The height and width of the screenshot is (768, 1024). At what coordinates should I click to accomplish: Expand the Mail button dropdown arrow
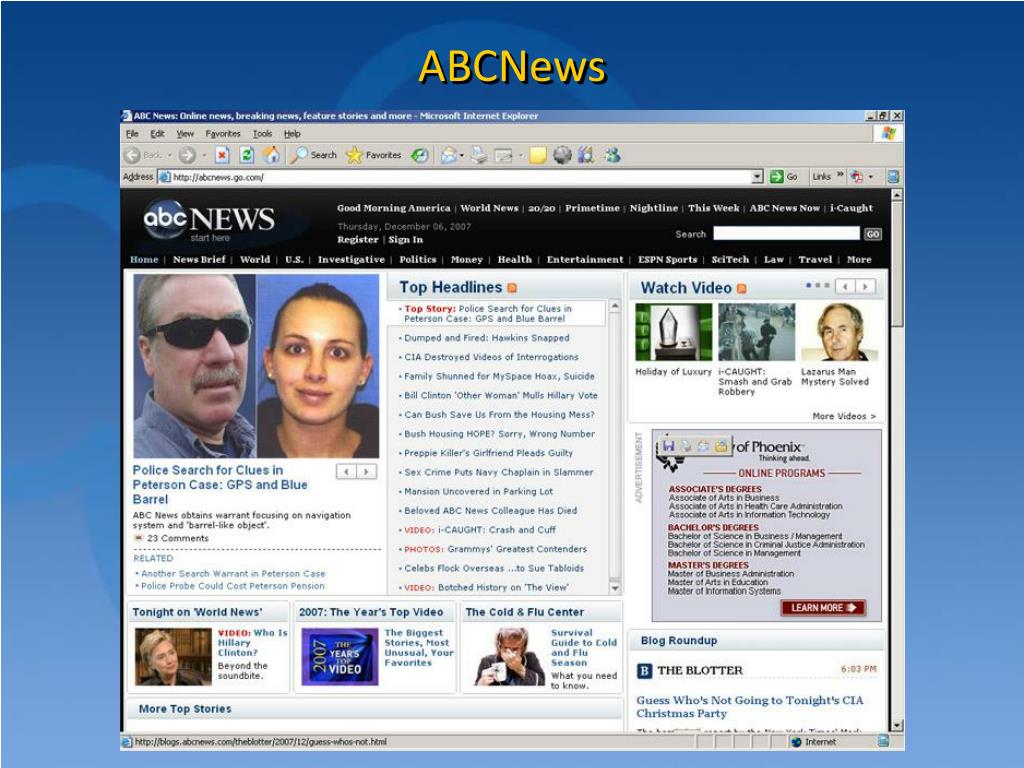(x=462, y=155)
